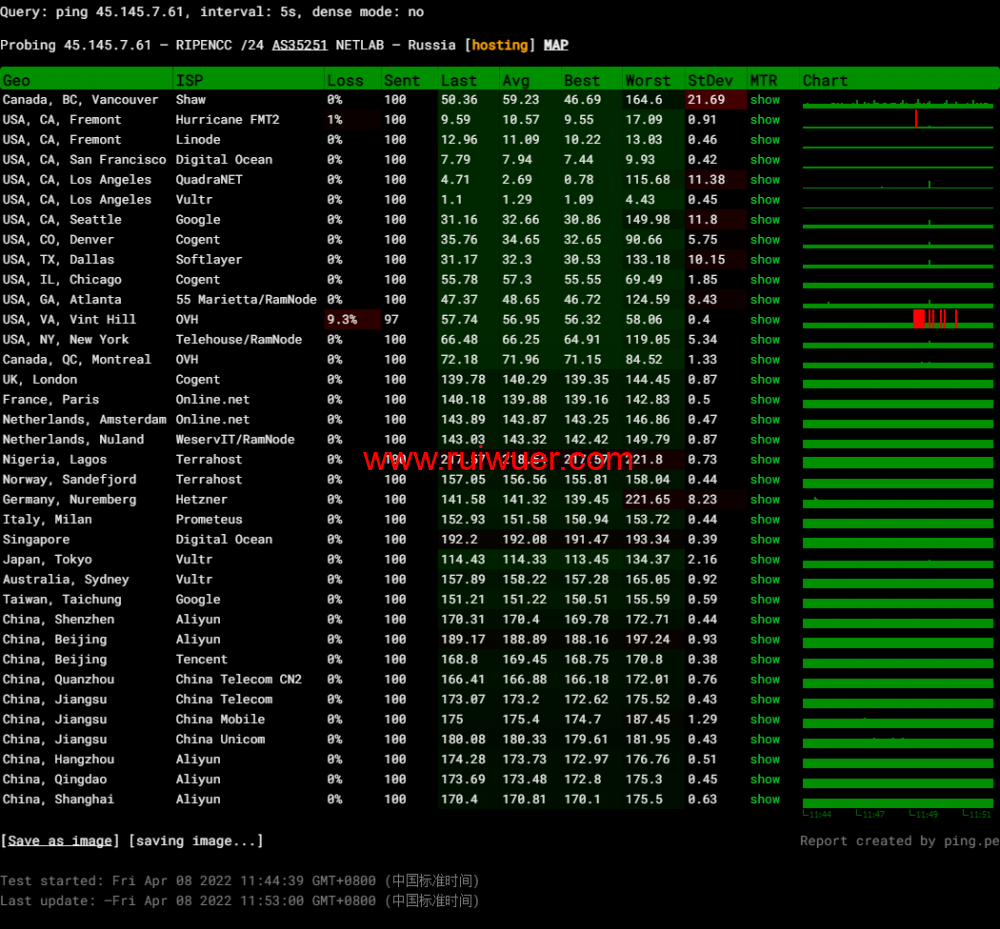This screenshot has width=1000, height=929.
Task: Show MTR for Vint Hill OVH row
Action: click(765, 320)
